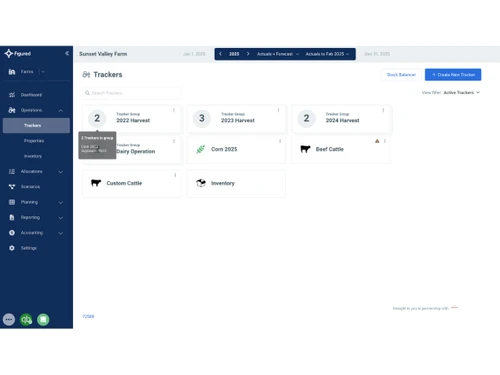Open options menu for 2024 Harvest
This screenshot has height=375, width=500.
point(383,110)
